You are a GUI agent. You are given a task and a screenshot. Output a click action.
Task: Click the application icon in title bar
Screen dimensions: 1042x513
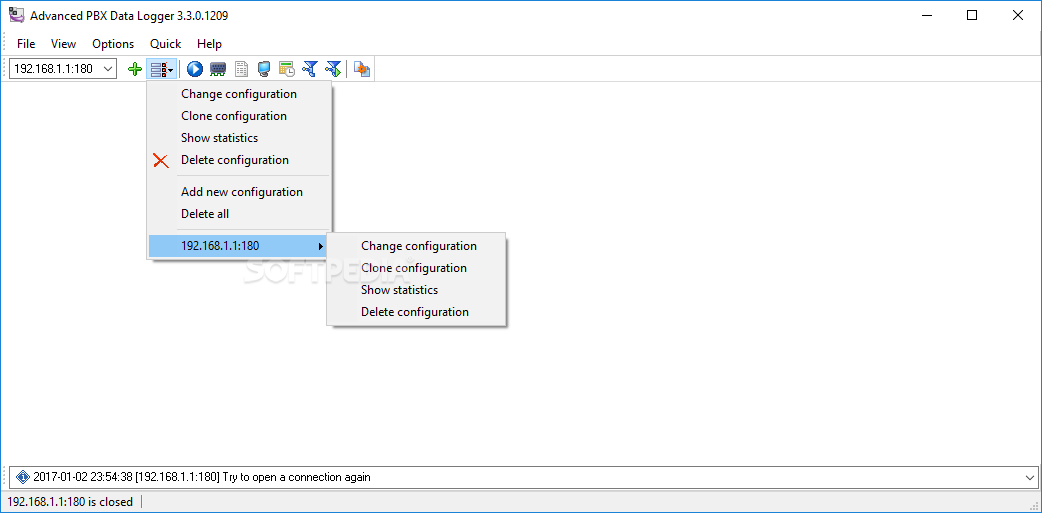[15, 15]
